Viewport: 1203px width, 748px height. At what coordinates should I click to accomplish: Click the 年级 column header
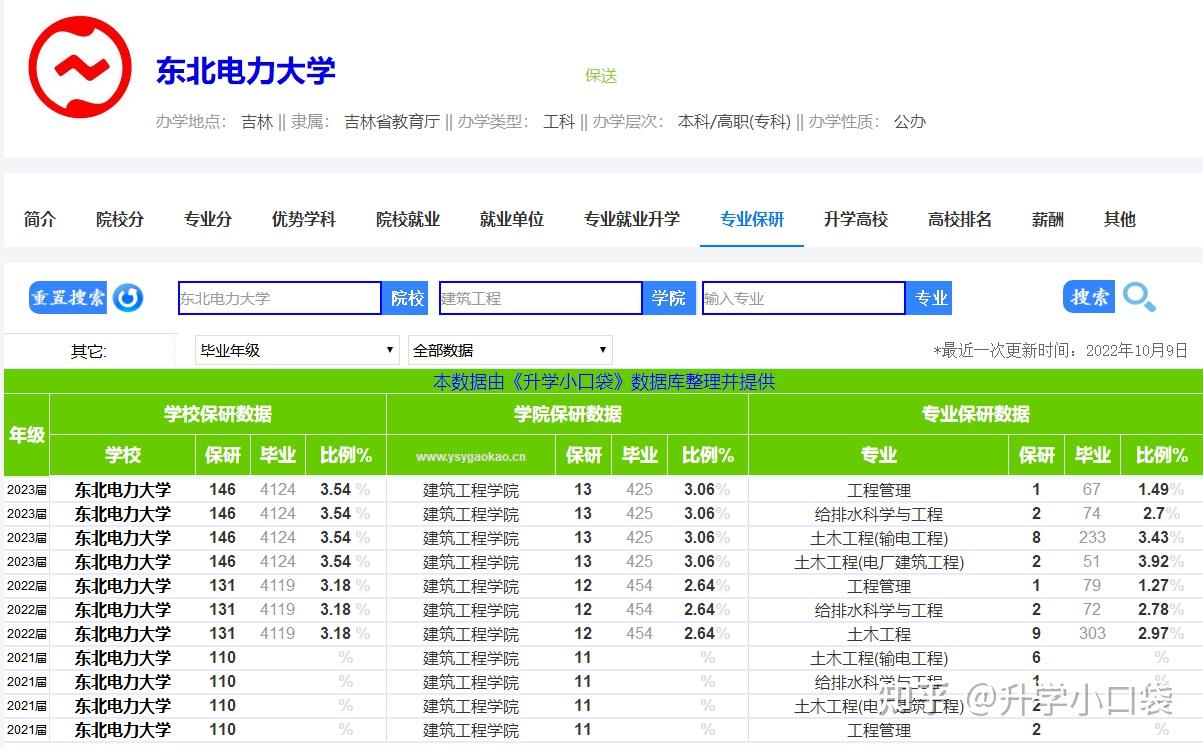(27, 435)
